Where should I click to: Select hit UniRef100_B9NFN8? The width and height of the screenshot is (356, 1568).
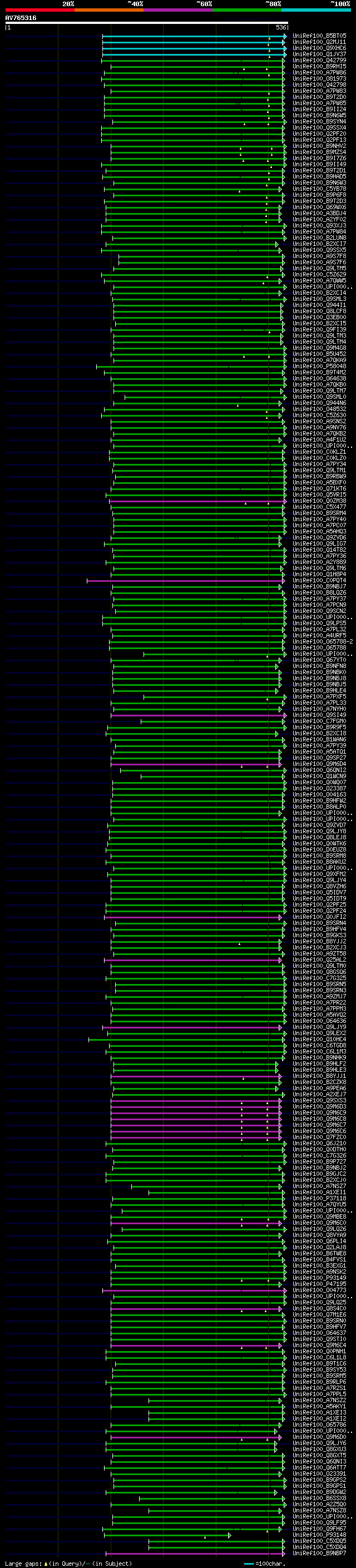[x=319, y=666]
